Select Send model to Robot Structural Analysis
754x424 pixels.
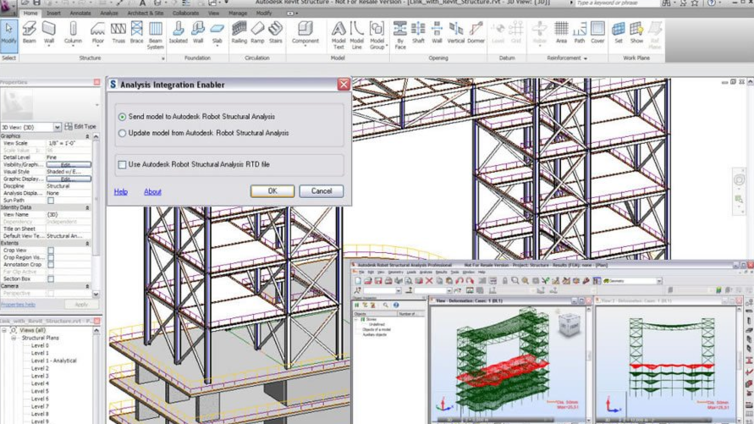(123, 117)
